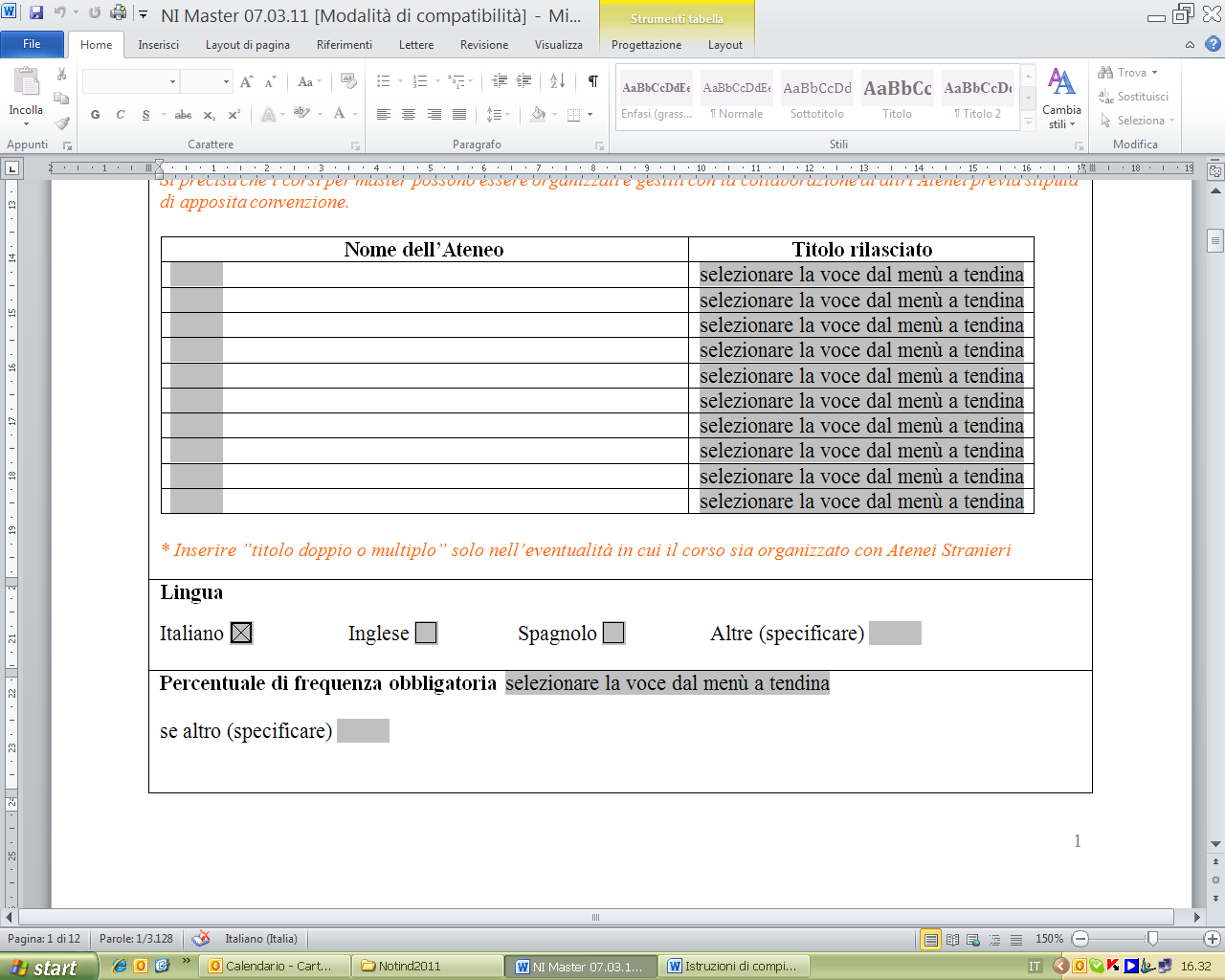Check the Spagnolo language checkbox
The image size is (1225, 980).
(613, 633)
